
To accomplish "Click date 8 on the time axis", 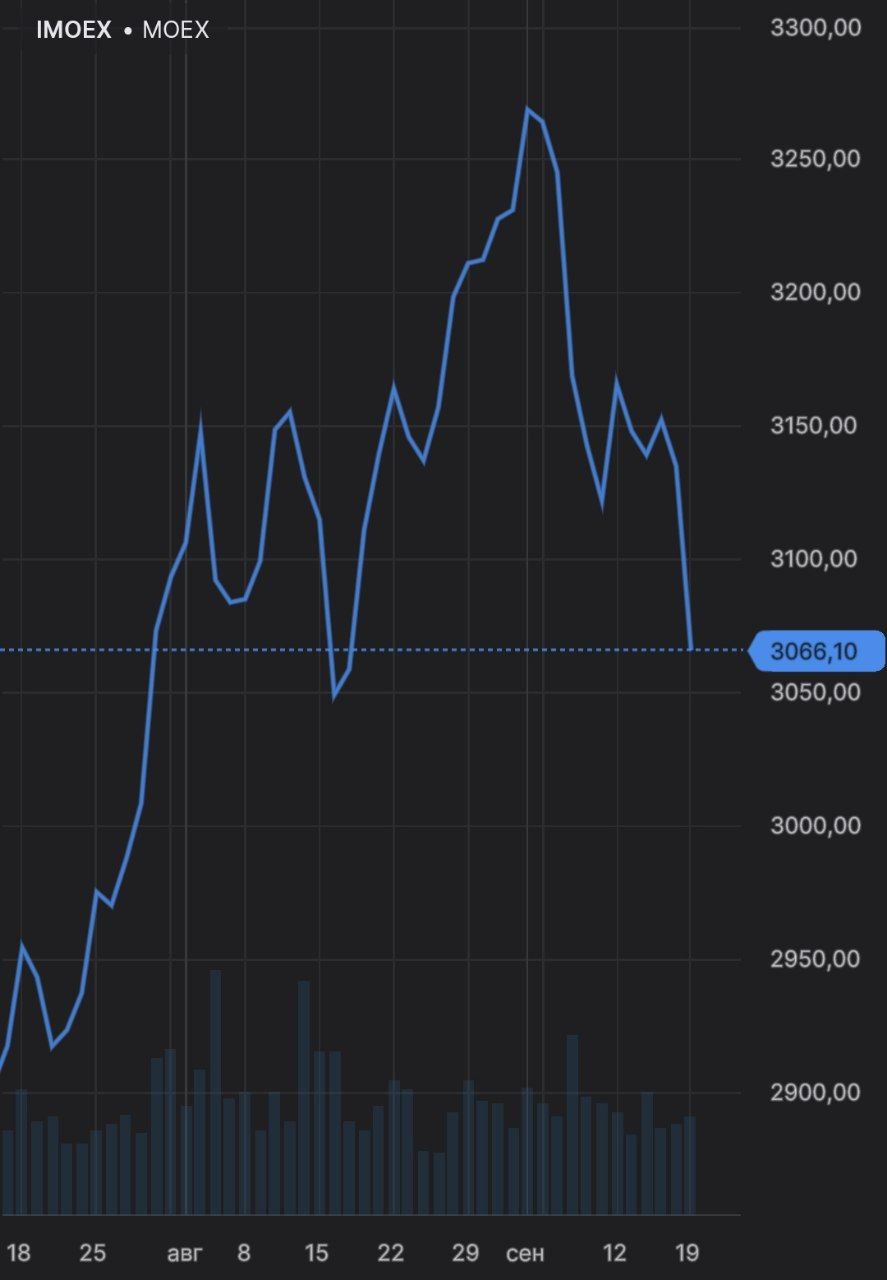I will point(244,1253).
